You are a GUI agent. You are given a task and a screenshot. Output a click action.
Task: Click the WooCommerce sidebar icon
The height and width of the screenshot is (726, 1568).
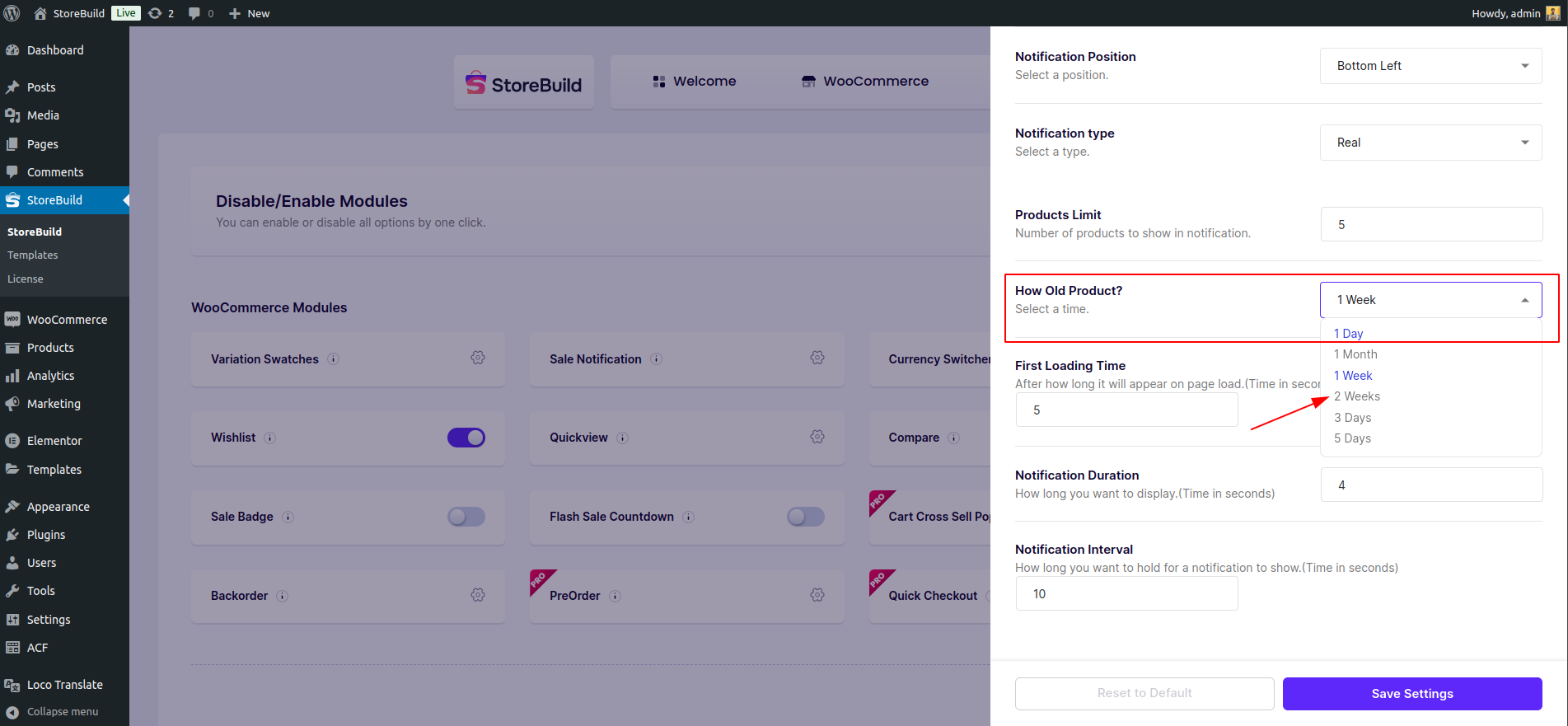point(12,320)
